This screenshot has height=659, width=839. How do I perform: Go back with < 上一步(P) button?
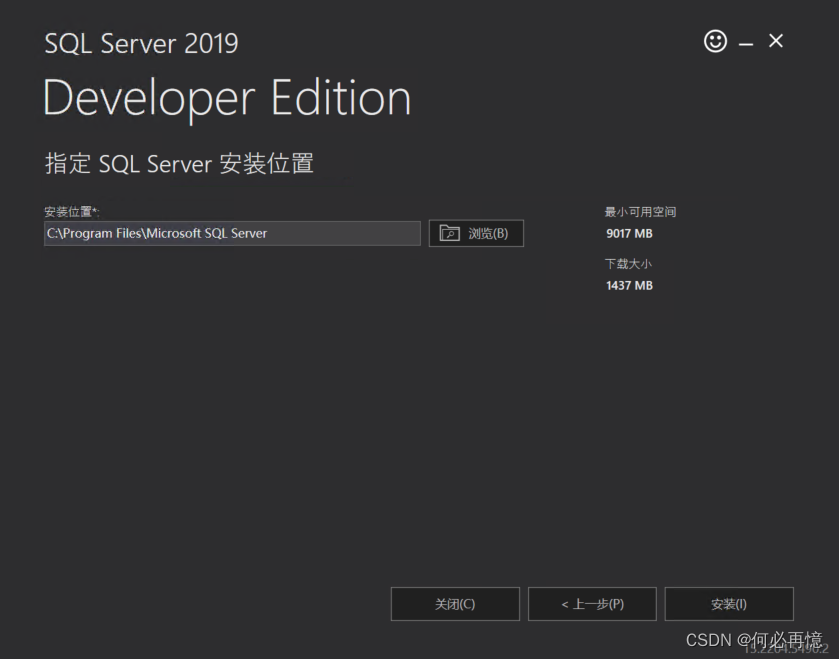tap(592, 604)
